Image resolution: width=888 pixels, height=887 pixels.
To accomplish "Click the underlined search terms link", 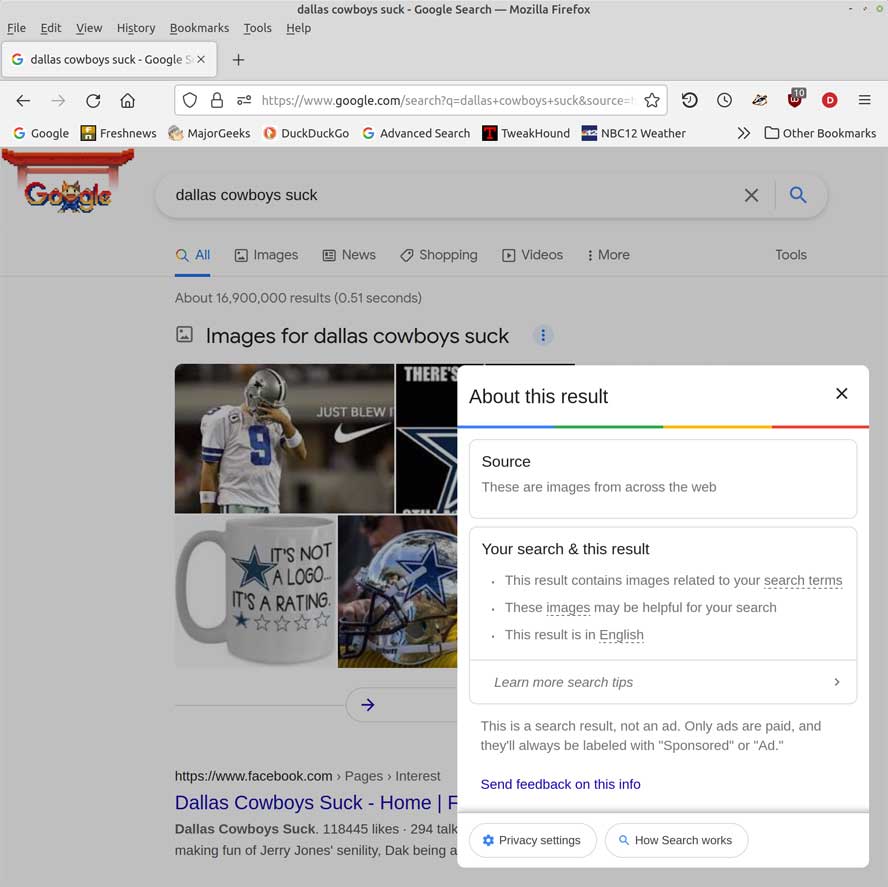I will [x=802, y=581].
